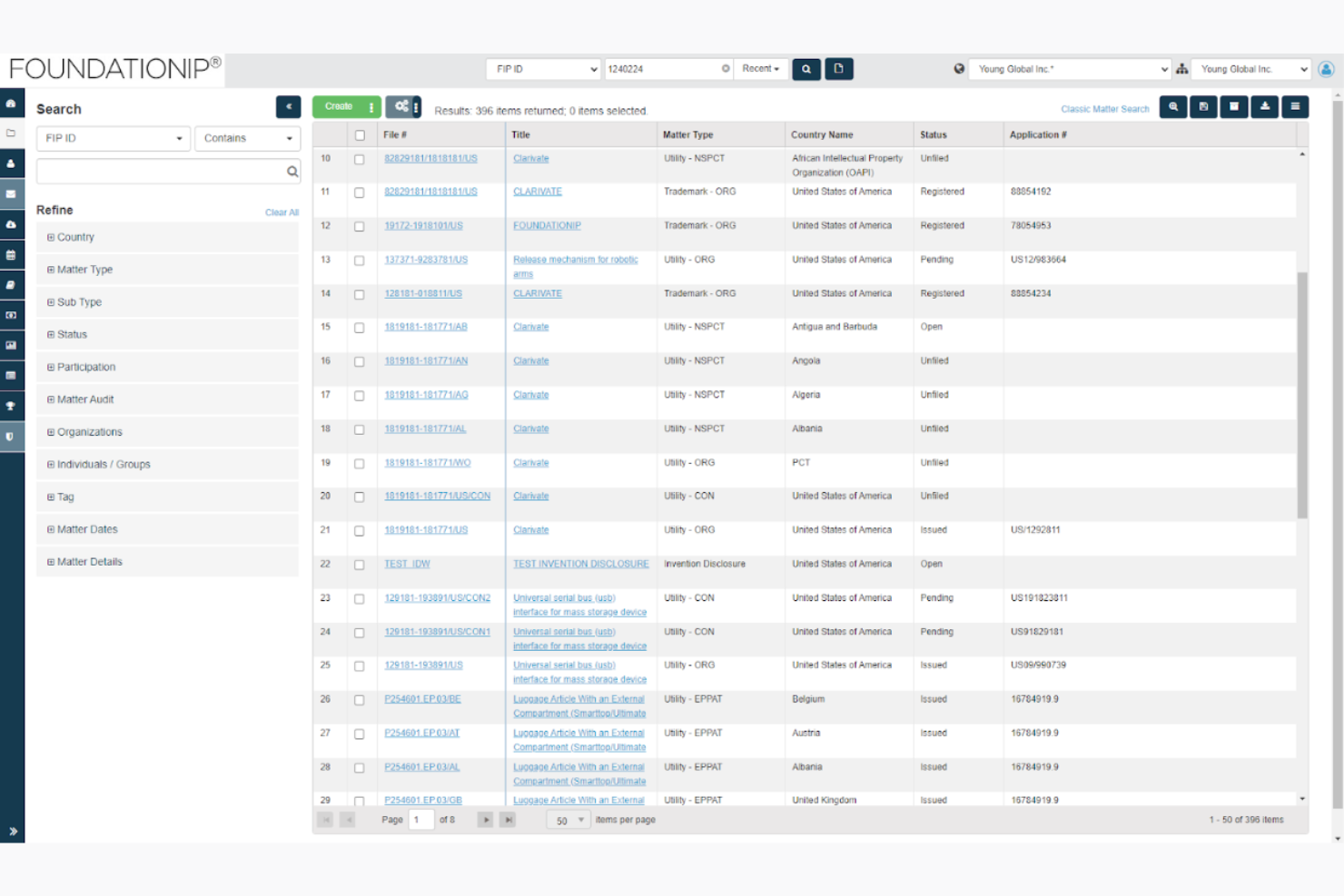Open the shield icon in the left sidebar

click(11, 437)
